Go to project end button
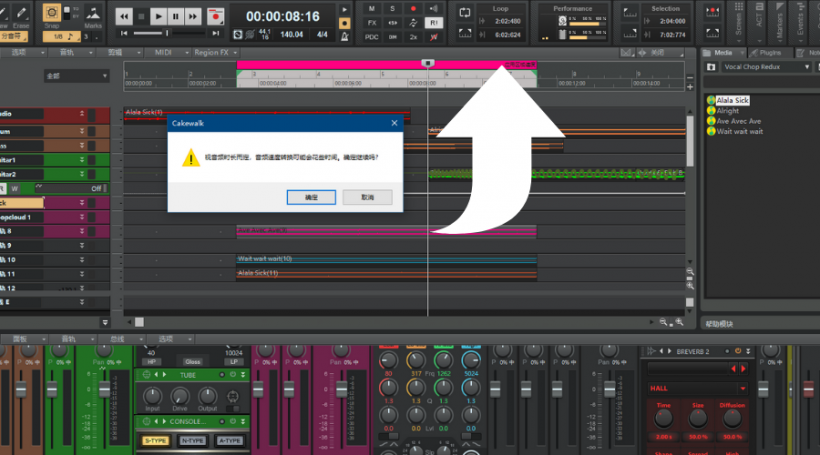The height and width of the screenshot is (455, 820). tap(215, 33)
